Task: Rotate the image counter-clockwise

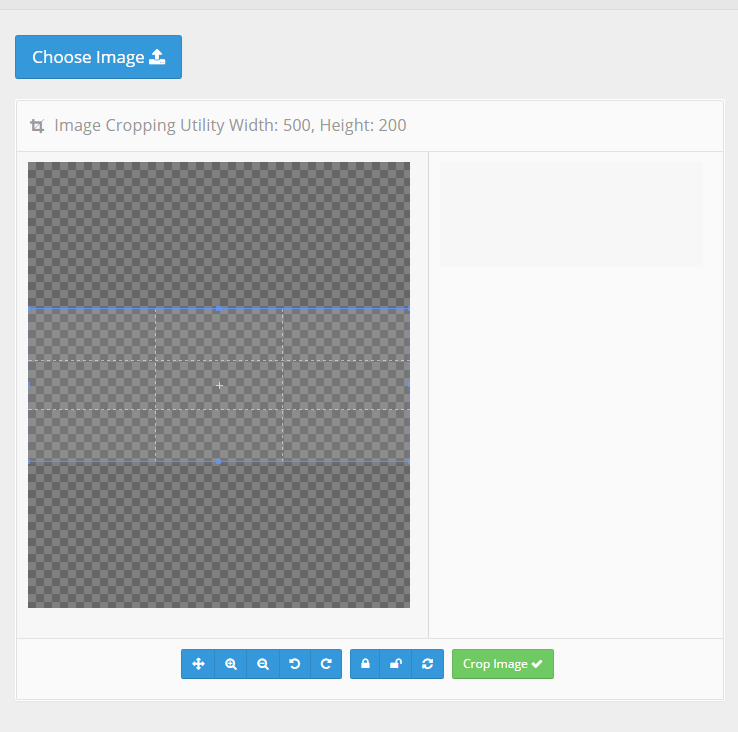Action: tap(295, 664)
